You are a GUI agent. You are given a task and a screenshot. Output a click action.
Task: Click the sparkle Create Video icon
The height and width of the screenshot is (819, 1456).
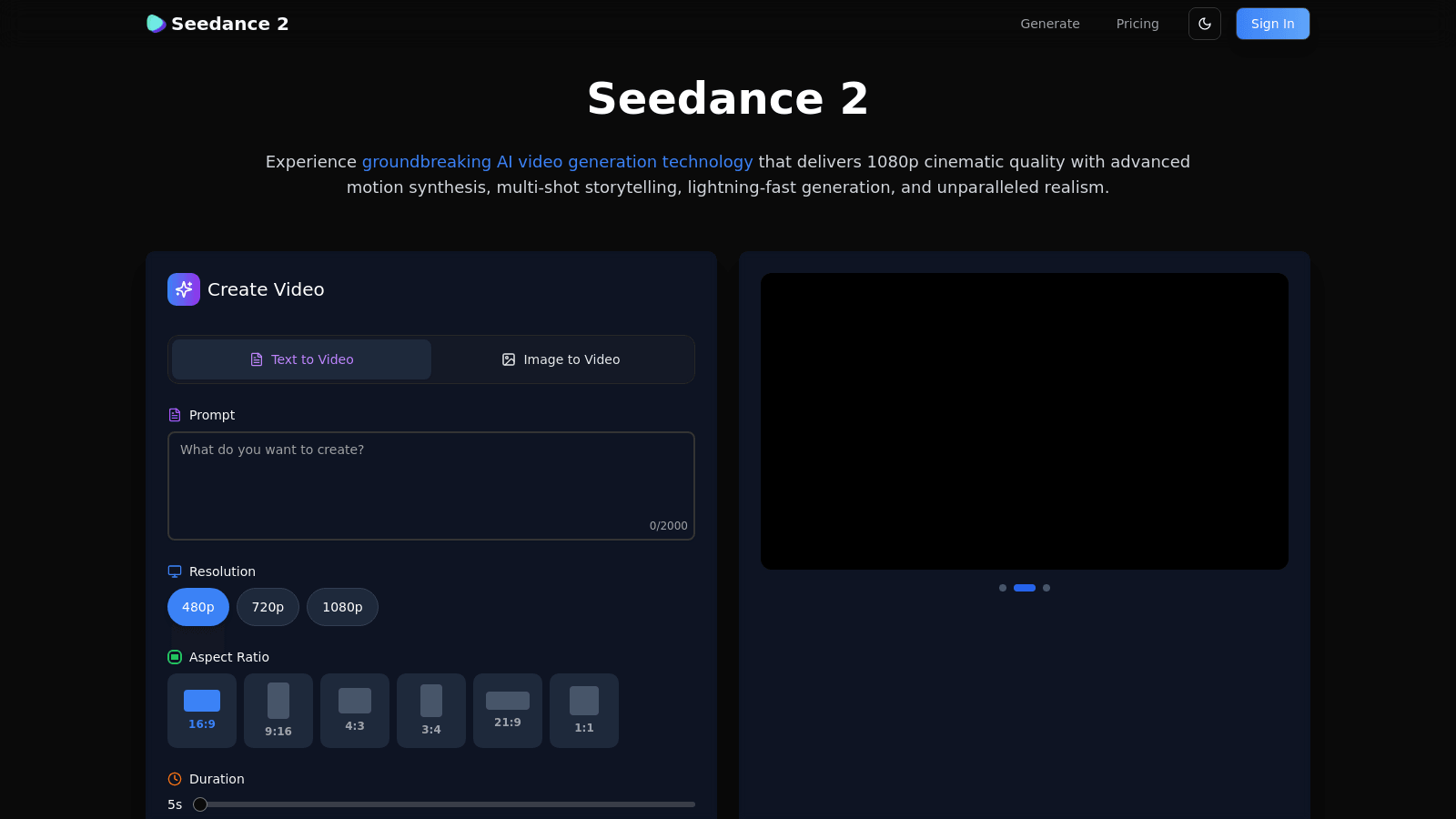click(x=184, y=289)
